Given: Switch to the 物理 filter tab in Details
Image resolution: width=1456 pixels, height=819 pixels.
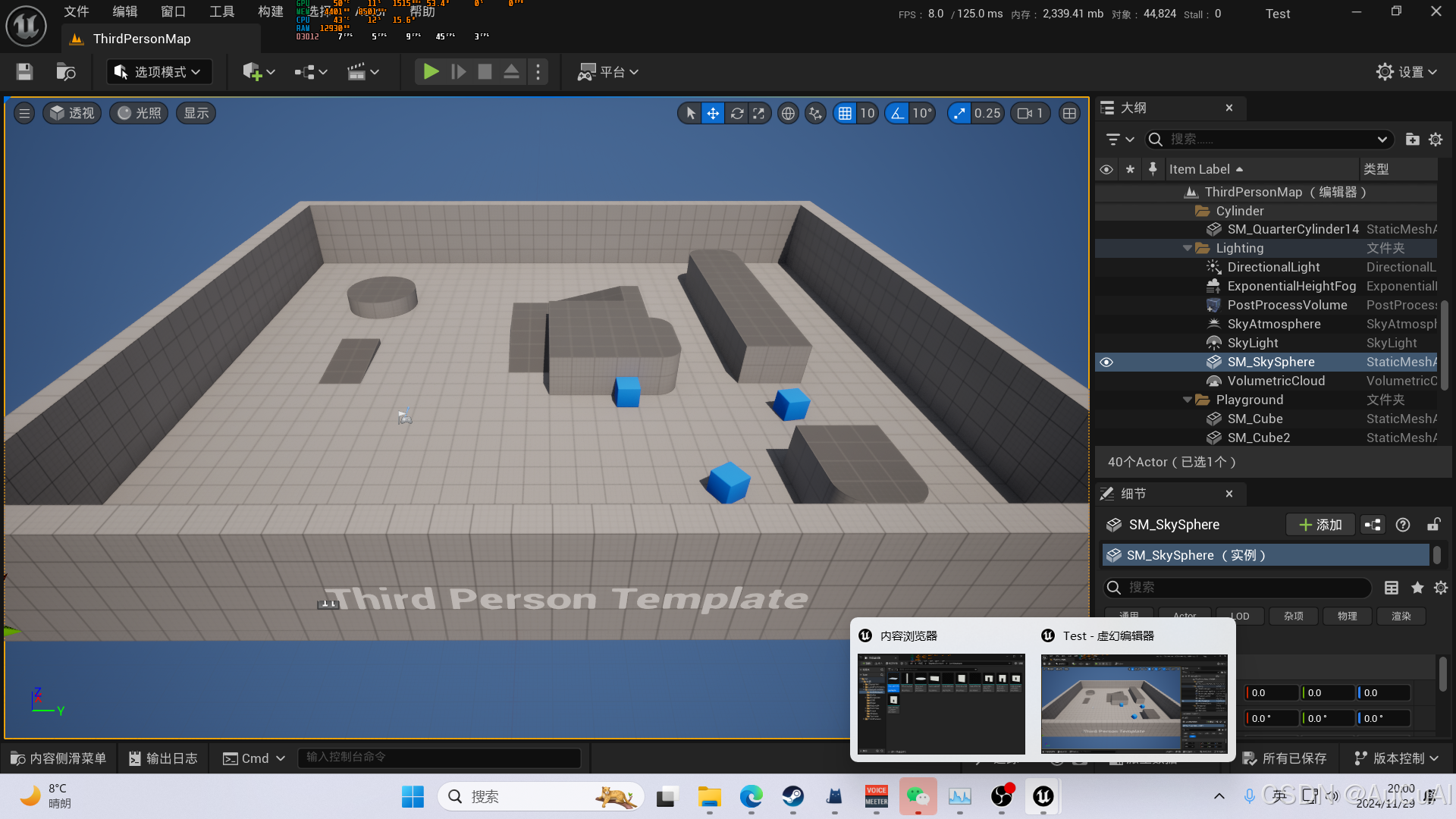Looking at the screenshot, I should [1347, 617].
